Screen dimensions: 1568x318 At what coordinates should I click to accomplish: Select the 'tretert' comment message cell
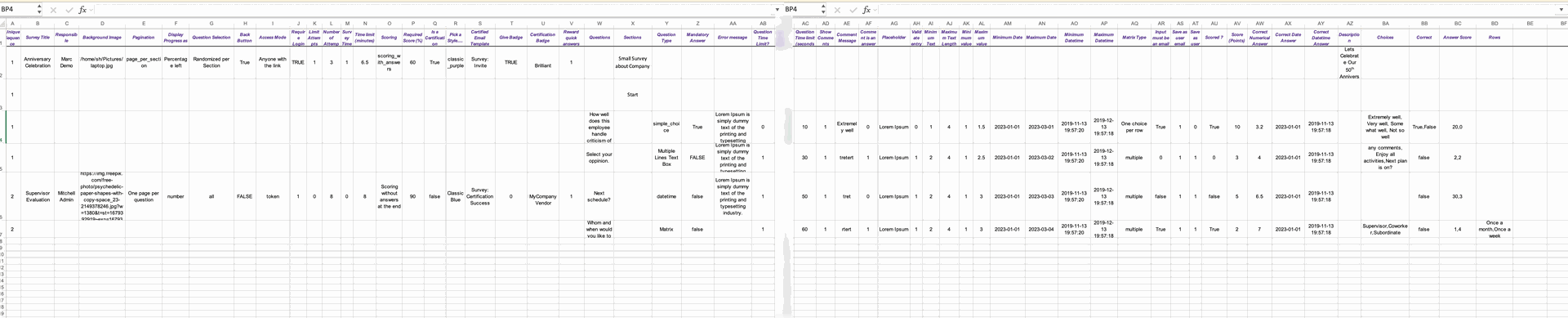tap(847, 158)
